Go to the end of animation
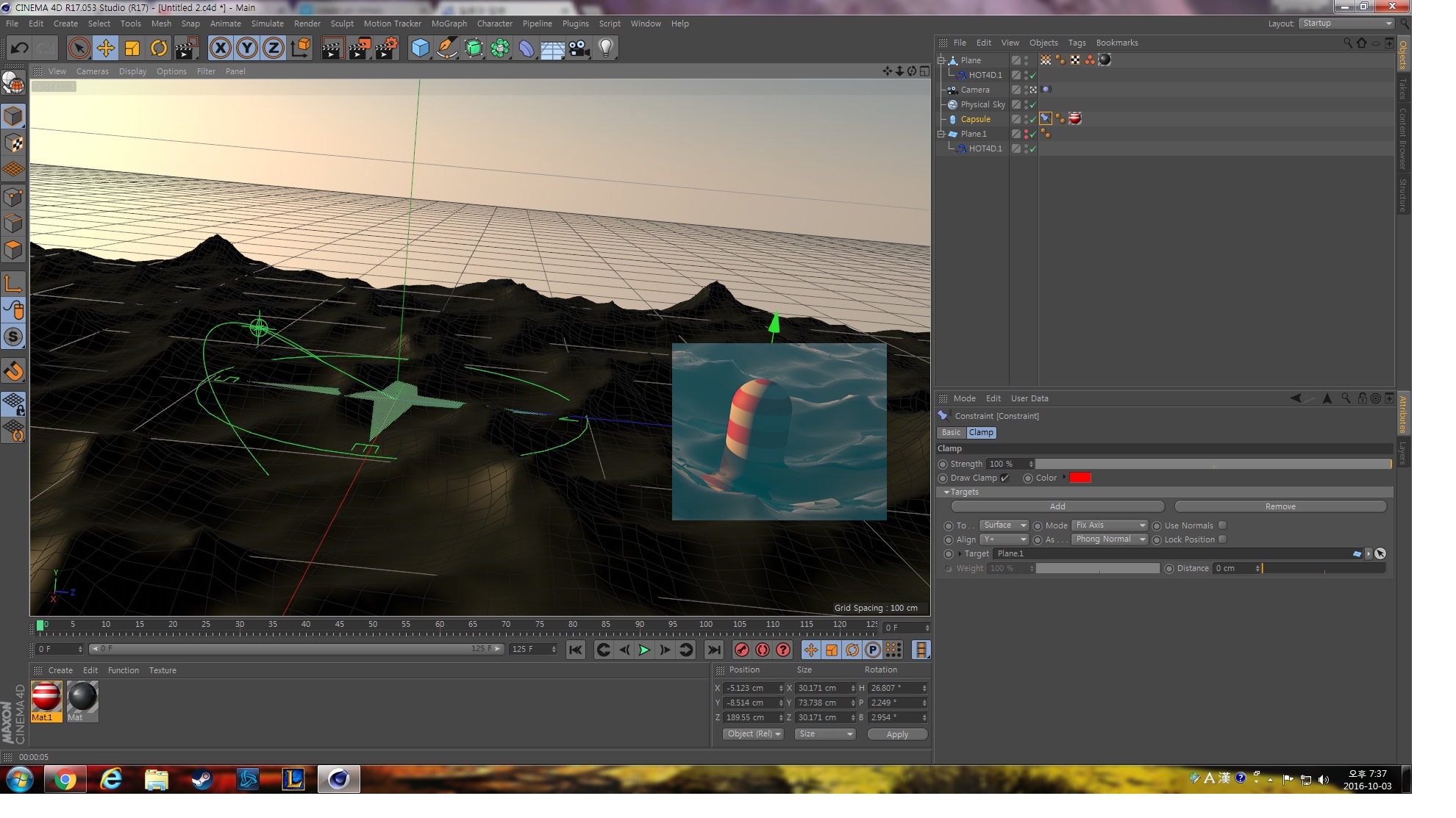Screen dimensions: 1456x818 pos(713,650)
